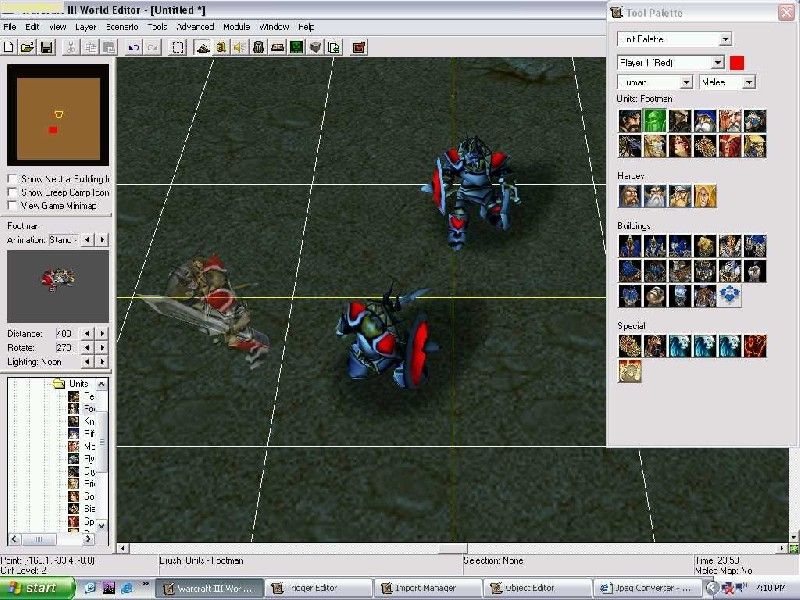The width and height of the screenshot is (800, 600).
Task: Click the New Map toolbar icon
Action: pyautogui.click(x=9, y=47)
